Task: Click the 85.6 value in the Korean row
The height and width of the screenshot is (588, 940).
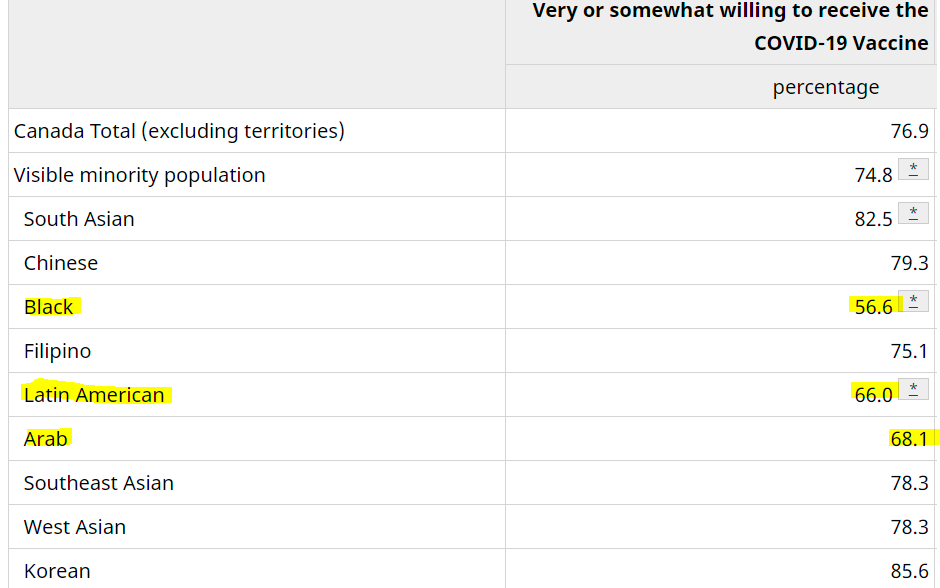Action: coord(909,571)
